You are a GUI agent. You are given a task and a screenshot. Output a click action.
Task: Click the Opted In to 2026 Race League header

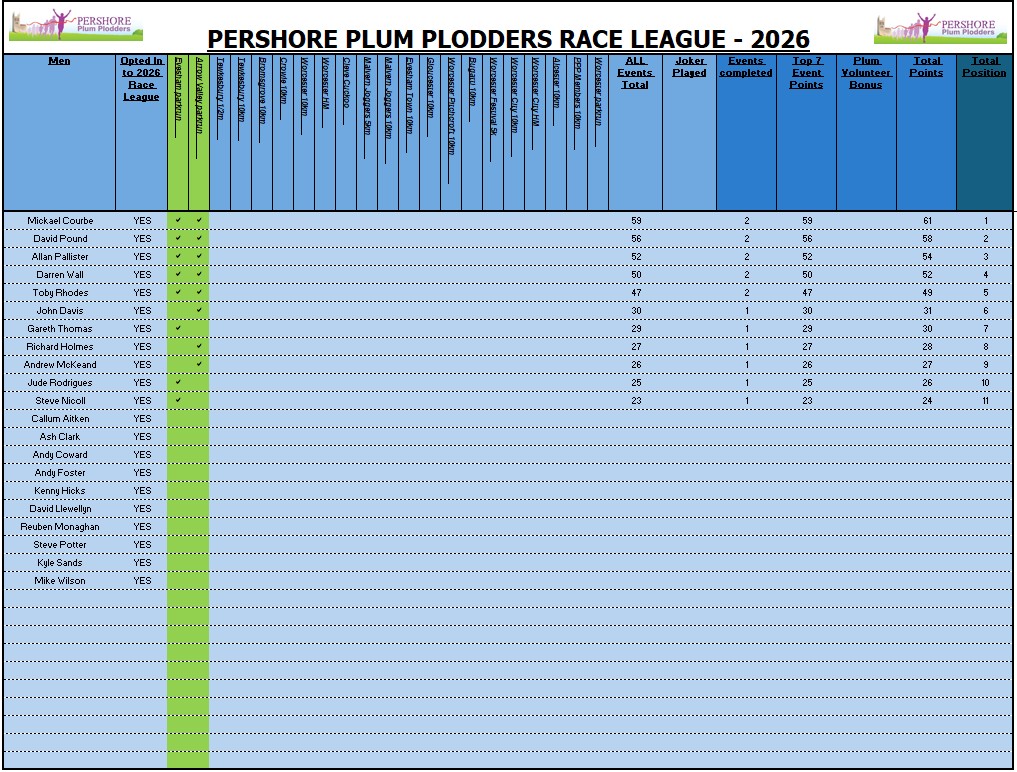pyautogui.click(x=141, y=79)
